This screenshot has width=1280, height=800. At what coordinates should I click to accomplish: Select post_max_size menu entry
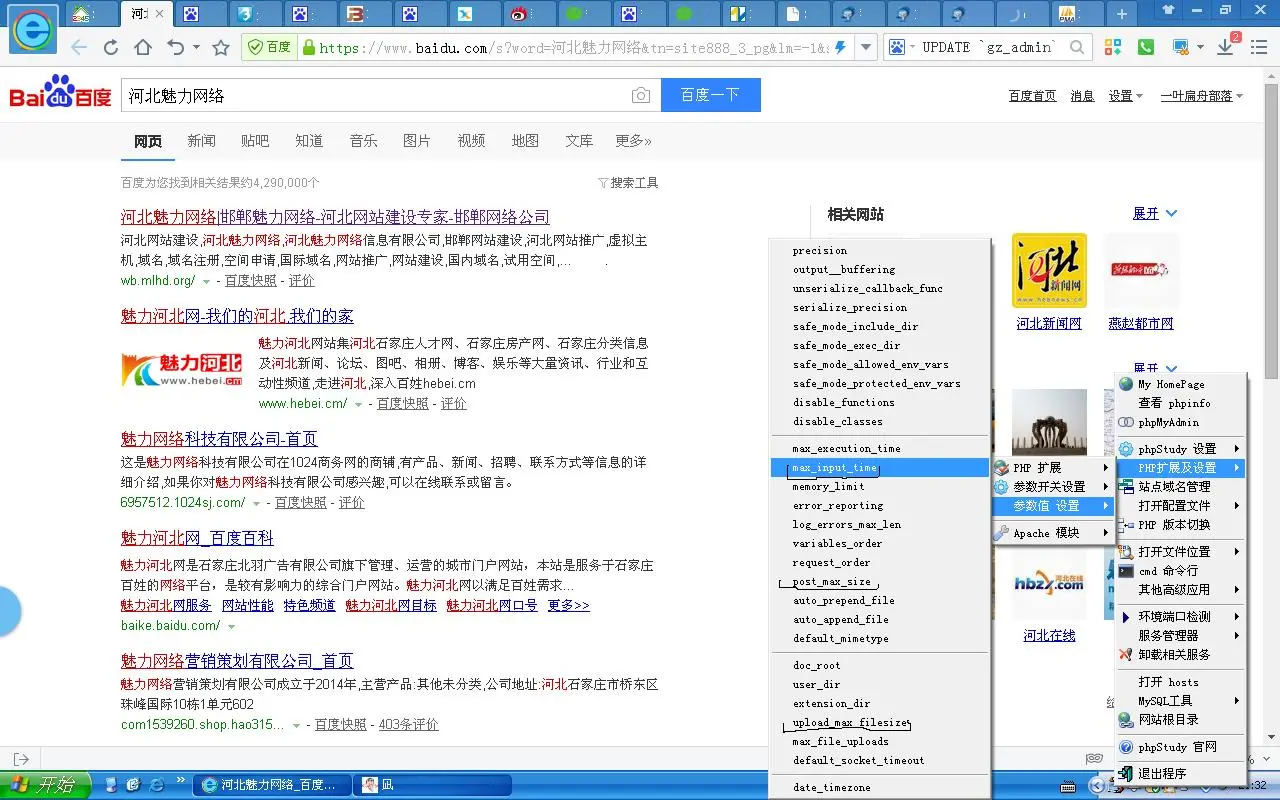click(880, 582)
